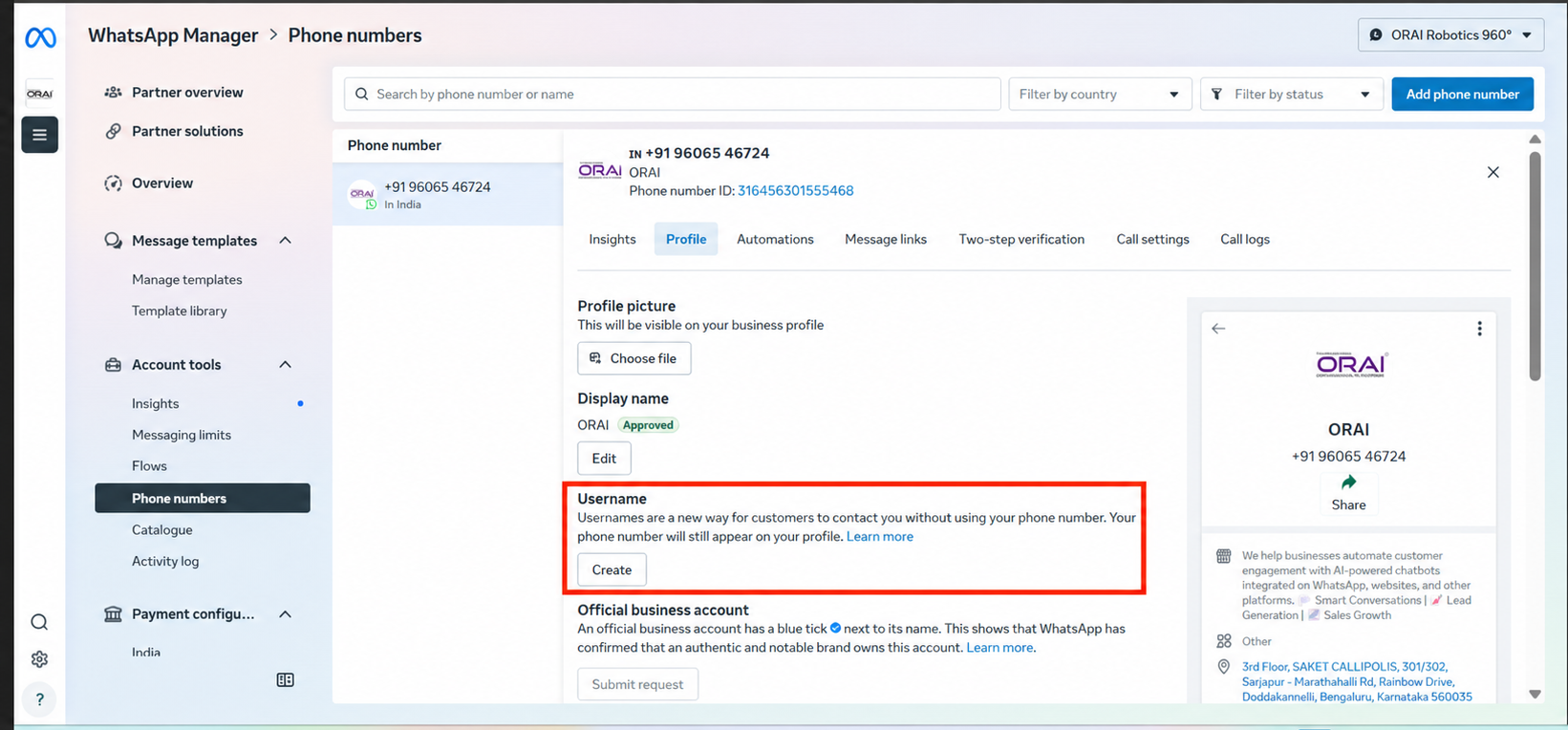Image resolution: width=1568 pixels, height=730 pixels.
Task: Toggle the hamburger menu in left rail
Action: tap(40, 135)
